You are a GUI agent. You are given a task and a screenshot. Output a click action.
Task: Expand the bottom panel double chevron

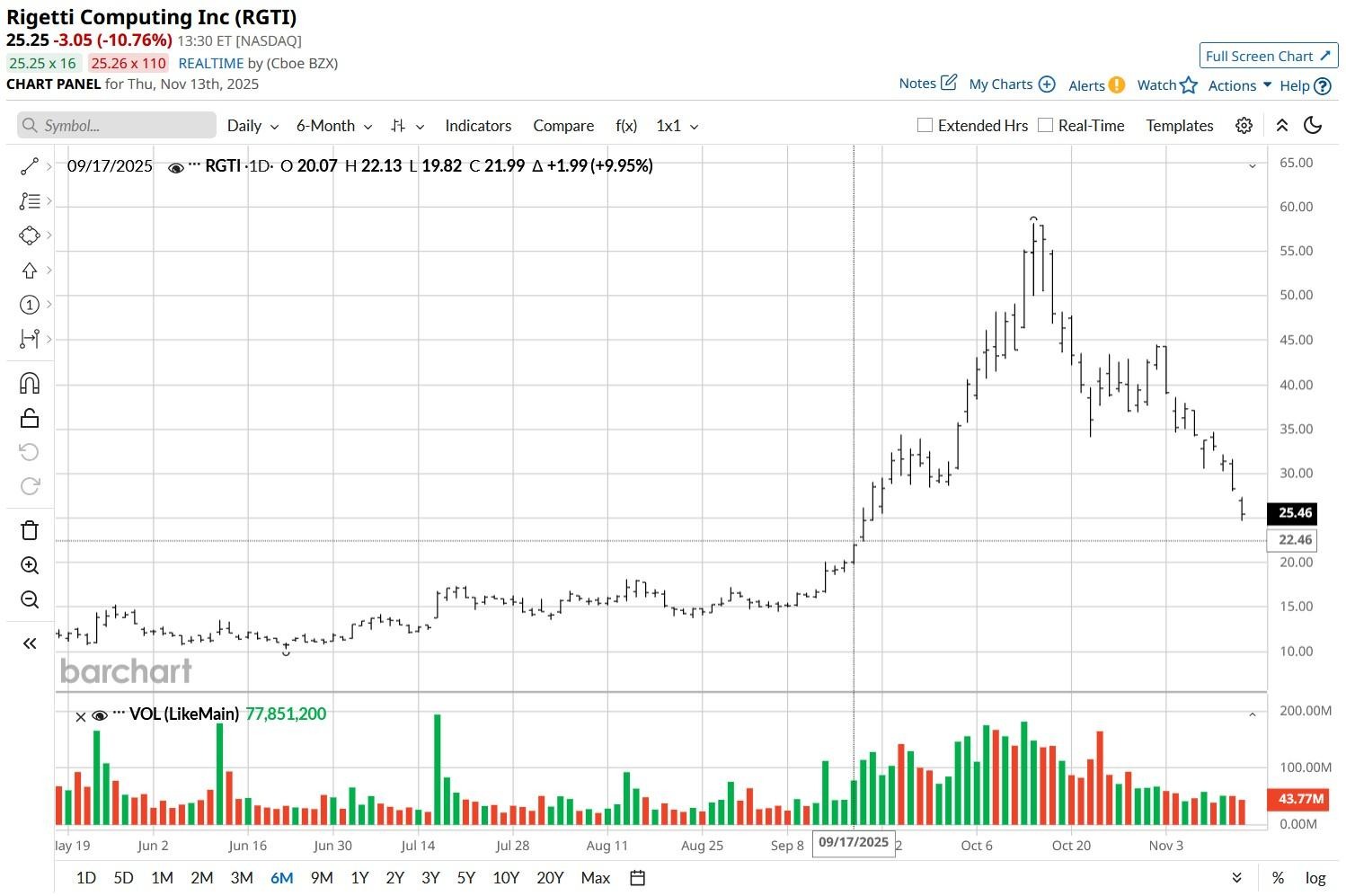1237,878
